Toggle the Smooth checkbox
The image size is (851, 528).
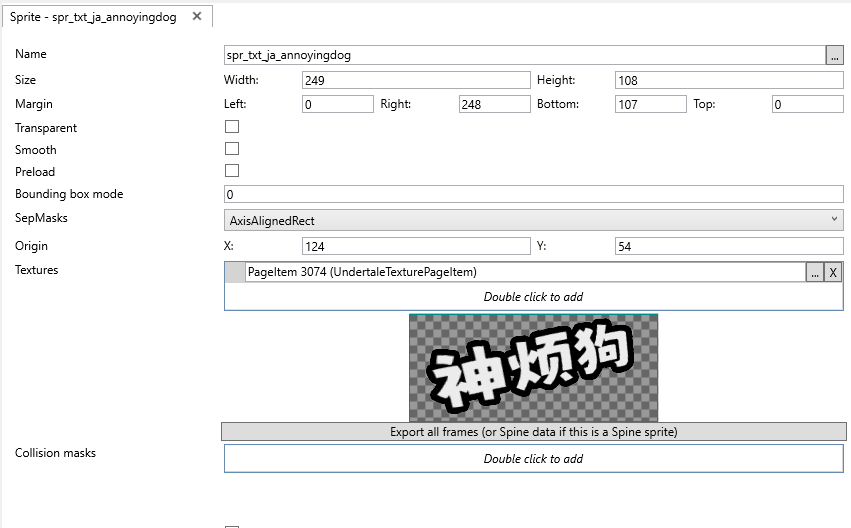[232, 149]
